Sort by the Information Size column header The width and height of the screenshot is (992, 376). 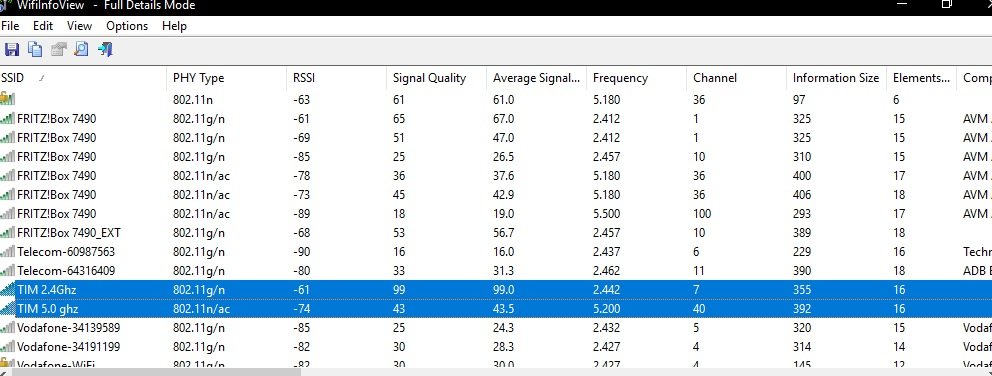click(x=836, y=78)
